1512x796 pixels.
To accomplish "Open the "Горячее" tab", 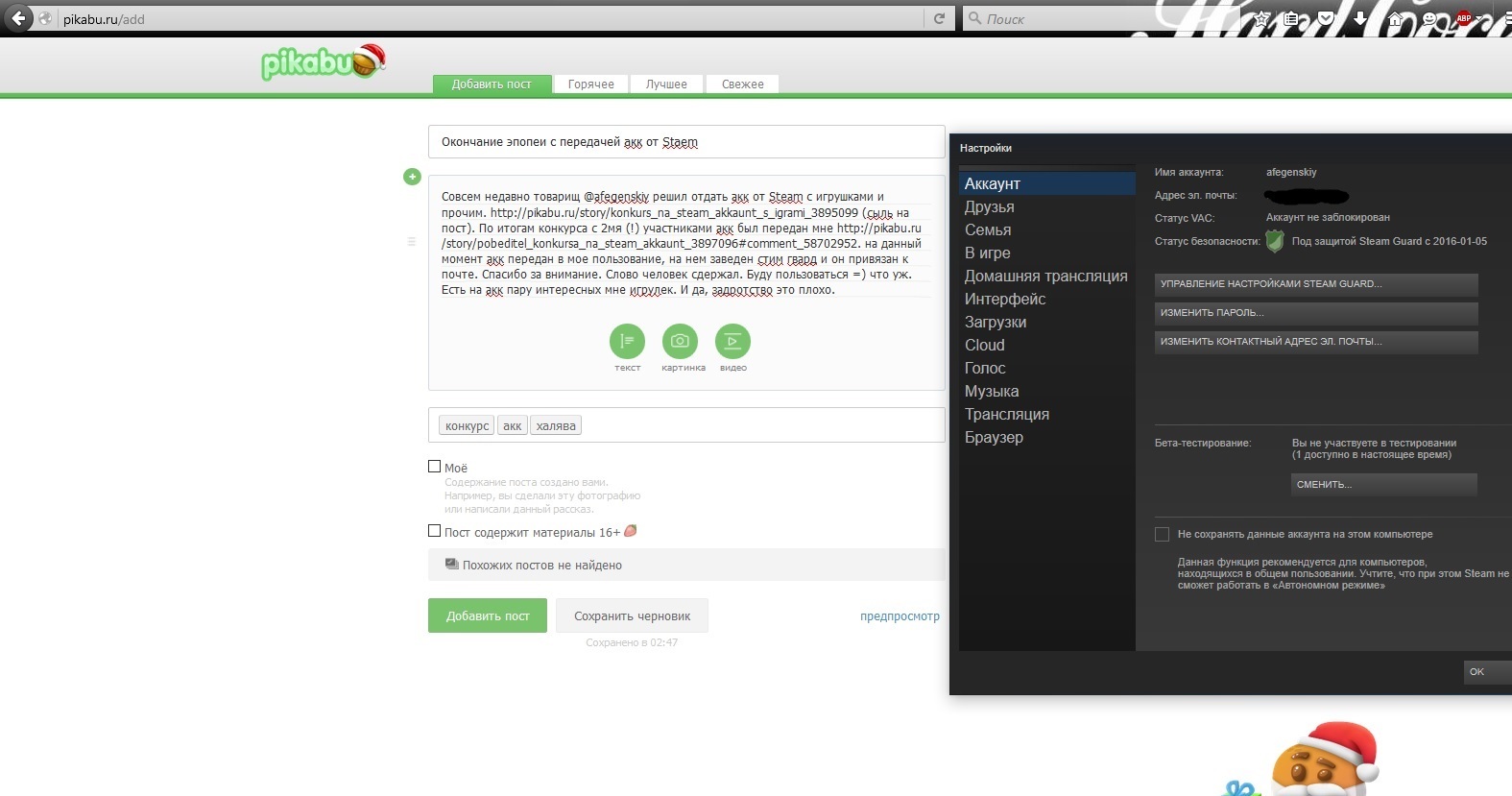I will coord(590,84).
